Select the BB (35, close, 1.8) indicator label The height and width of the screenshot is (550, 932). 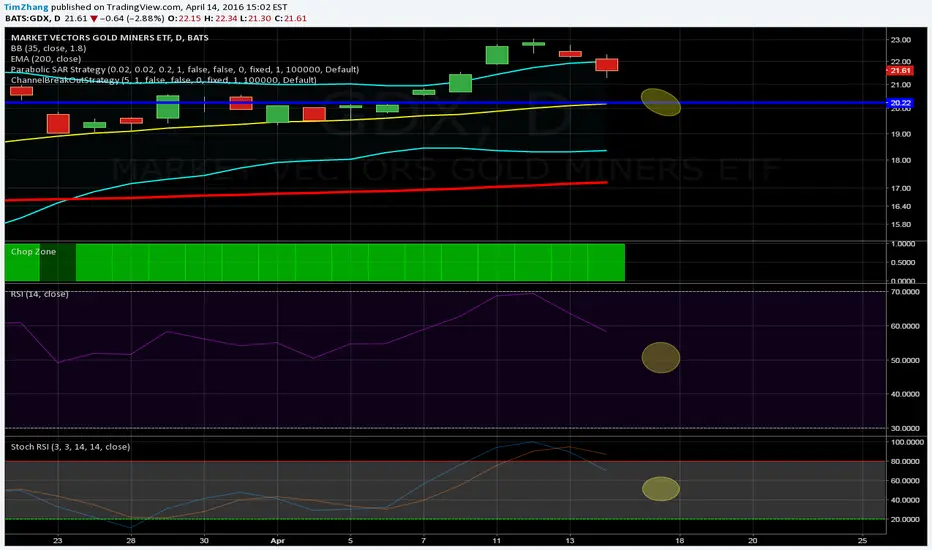point(48,48)
